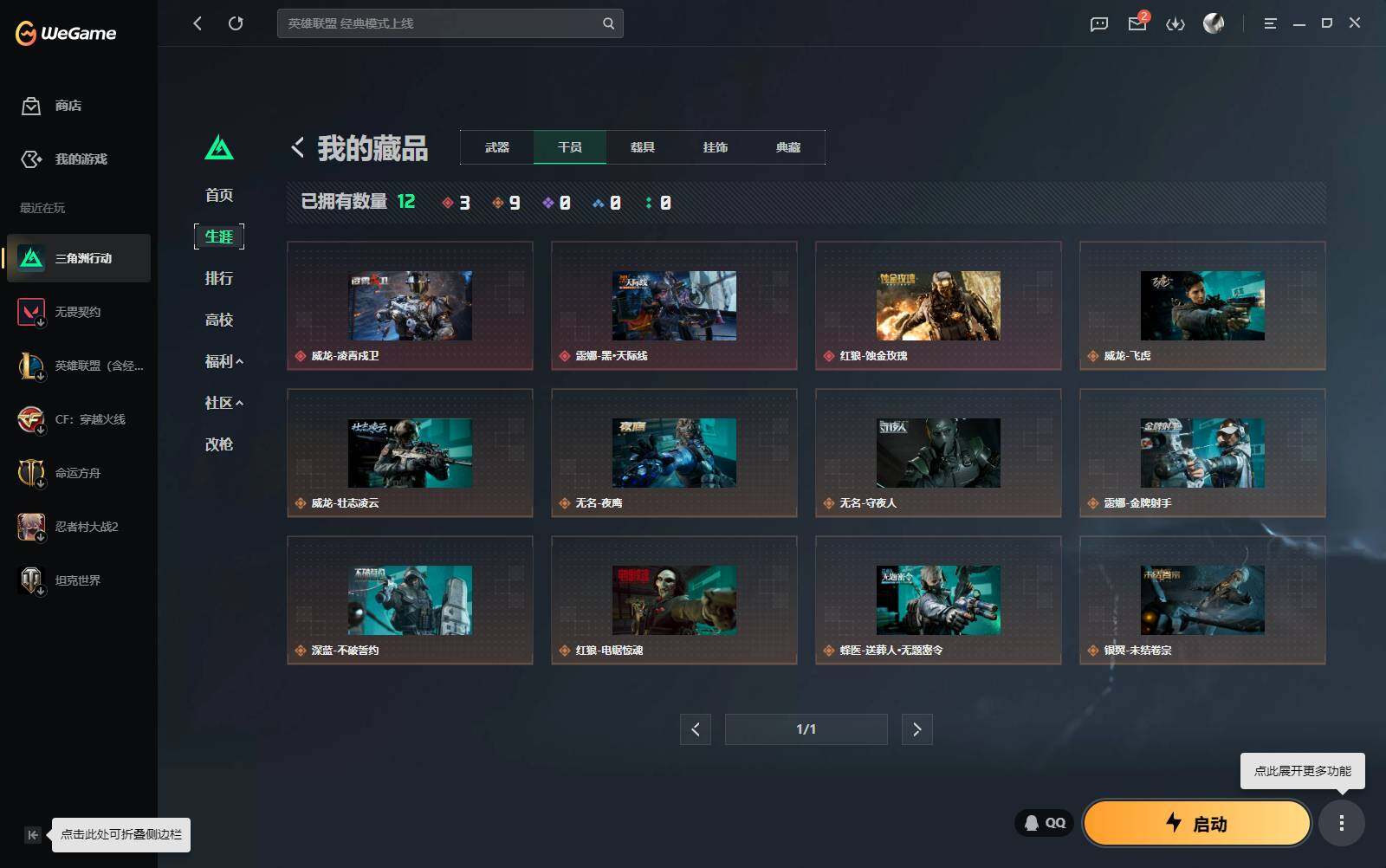The image size is (1386, 868).
Task: Switch to the 载具 tab
Action: tap(643, 147)
